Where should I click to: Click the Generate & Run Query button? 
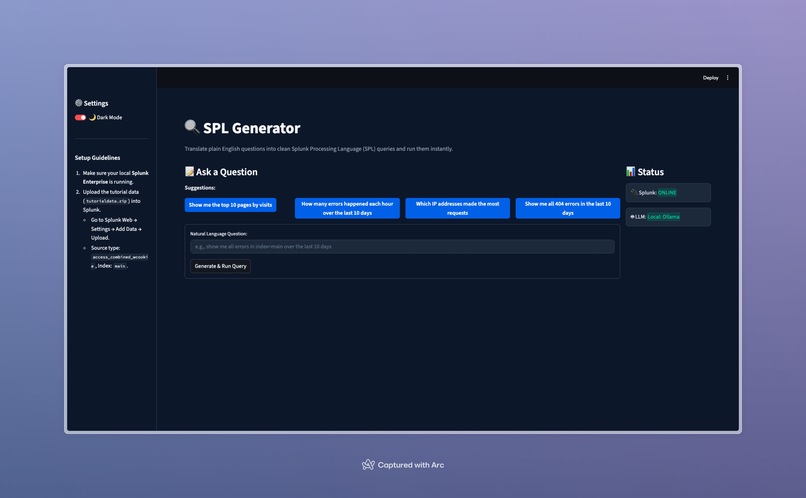click(221, 266)
